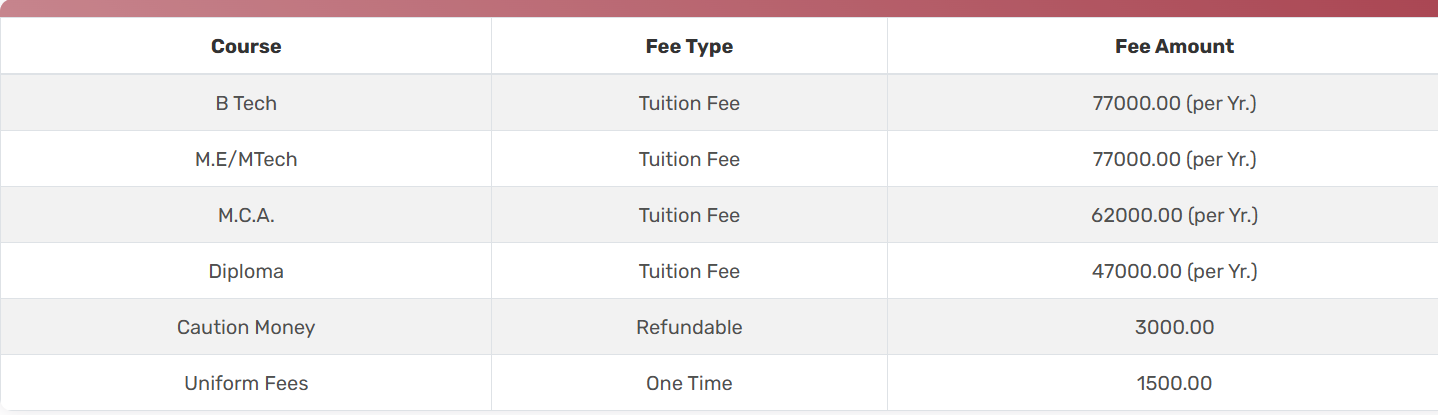Viewport: 1438px width, 415px height.
Task: Click Tuition Fee in the B Tech row
Action: (689, 103)
